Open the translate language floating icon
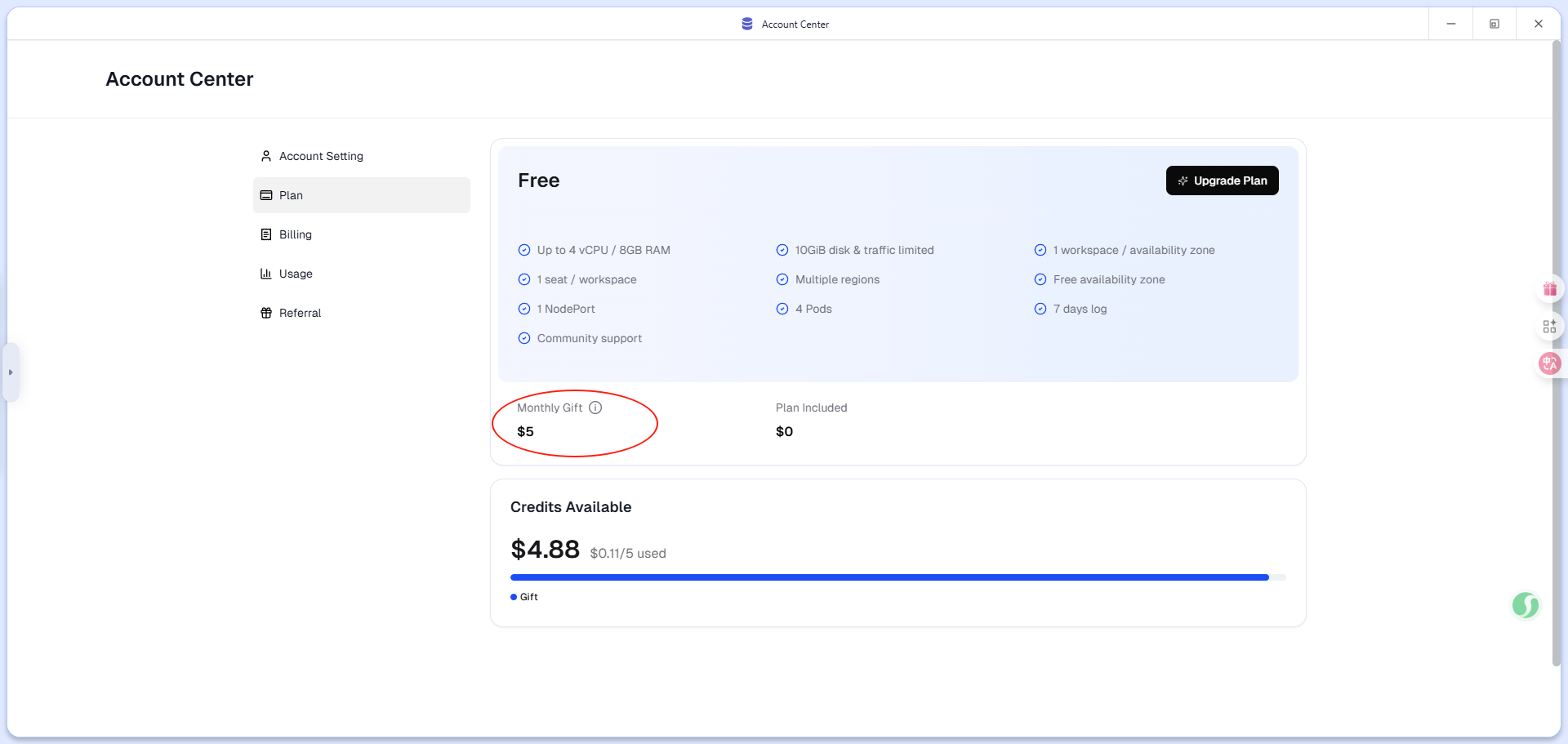This screenshot has width=1568, height=744. point(1549,364)
